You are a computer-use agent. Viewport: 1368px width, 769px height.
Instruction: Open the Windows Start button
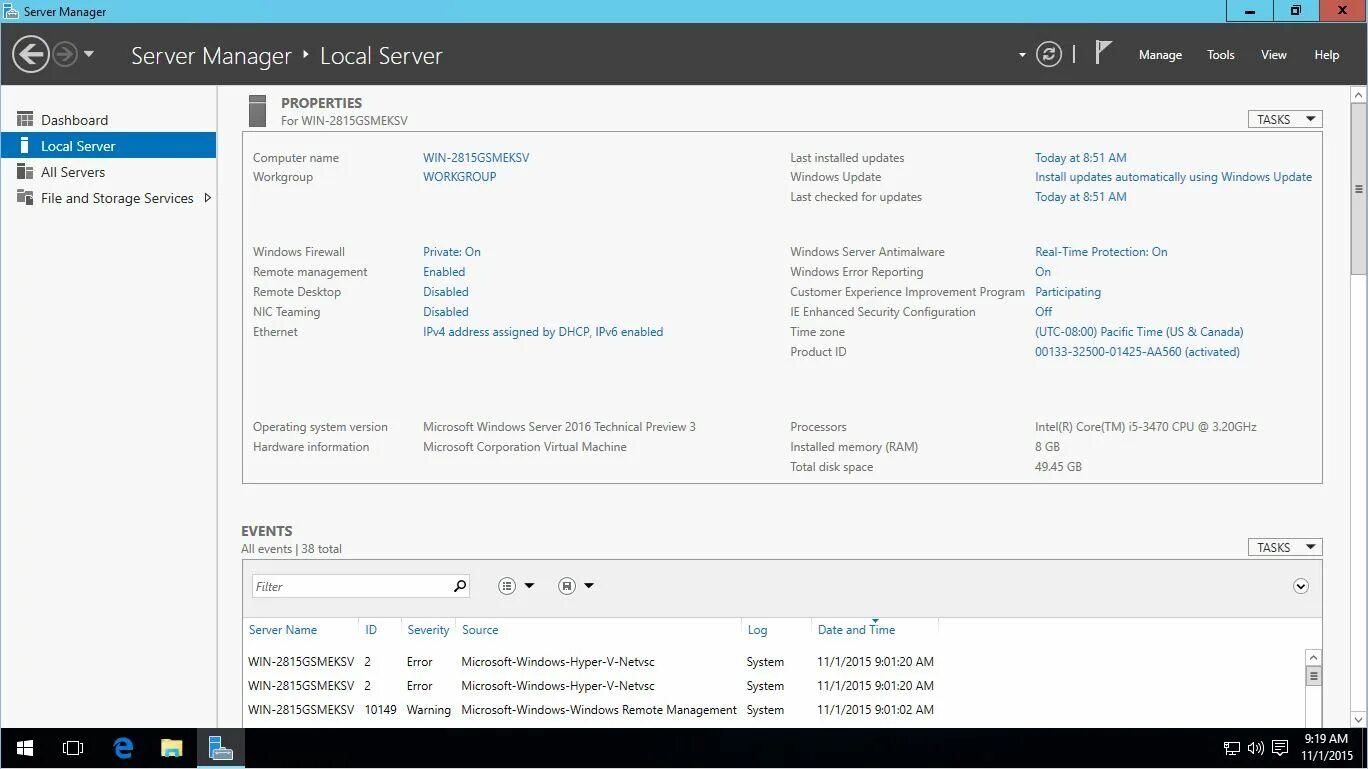pyautogui.click(x=24, y=748)
